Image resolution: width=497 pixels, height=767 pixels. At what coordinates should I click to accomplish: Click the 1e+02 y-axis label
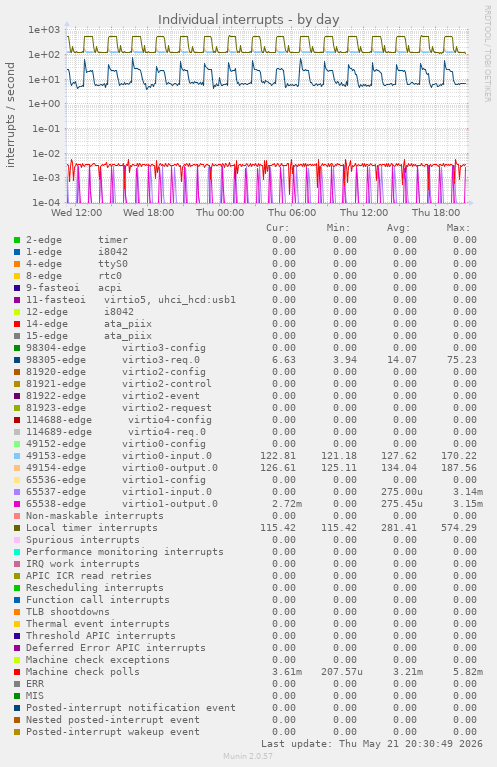click(x=44, y=54)
